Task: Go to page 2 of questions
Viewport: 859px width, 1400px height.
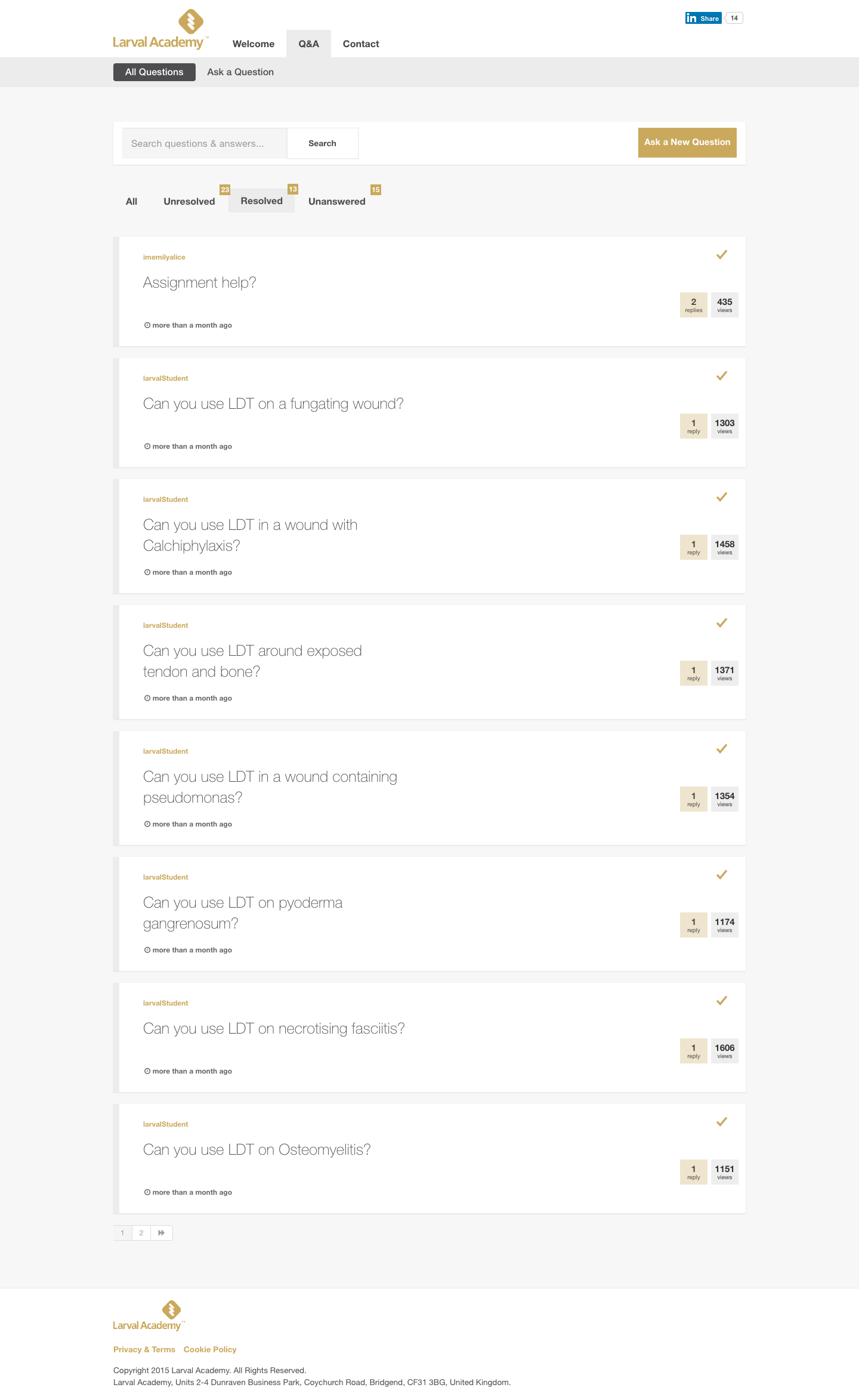Action: pos(141,1233)
